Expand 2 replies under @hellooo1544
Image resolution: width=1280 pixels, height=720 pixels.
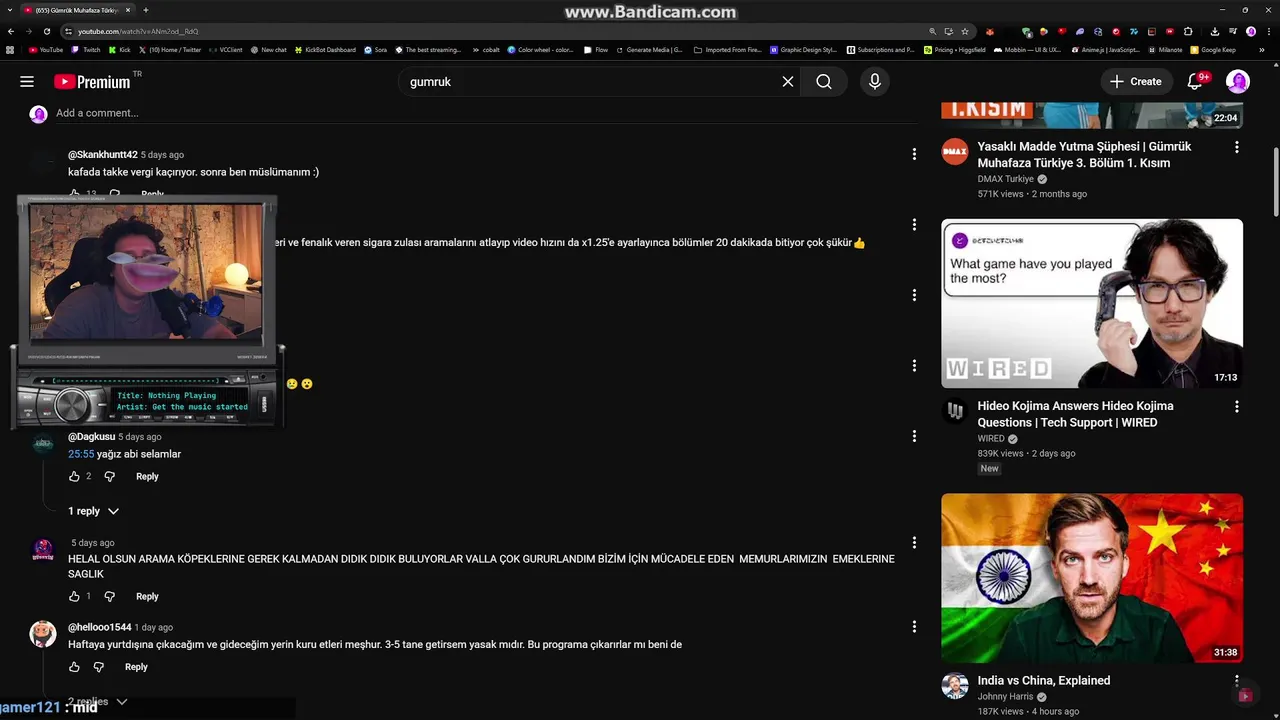tap(97, 702)
